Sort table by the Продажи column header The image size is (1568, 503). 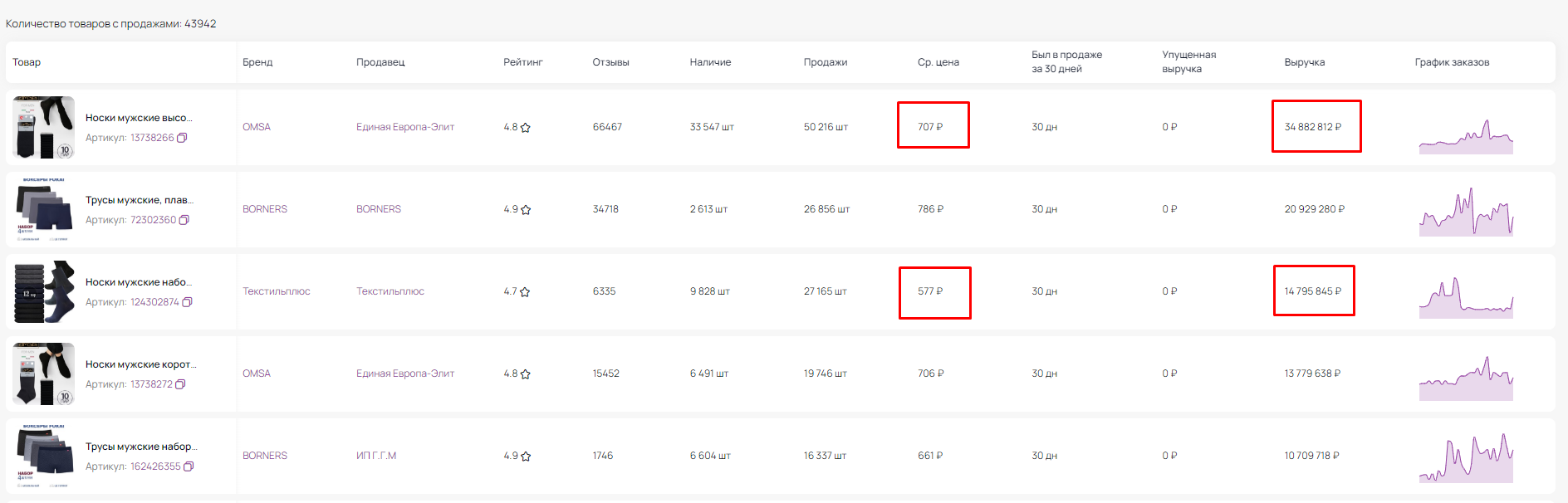[825, 62]
